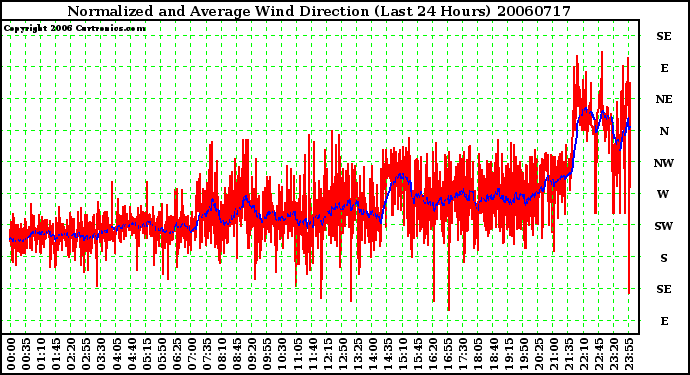This screenshot has height=375, width=690.
Task: Select the W direction axis label
Action: 663,194
